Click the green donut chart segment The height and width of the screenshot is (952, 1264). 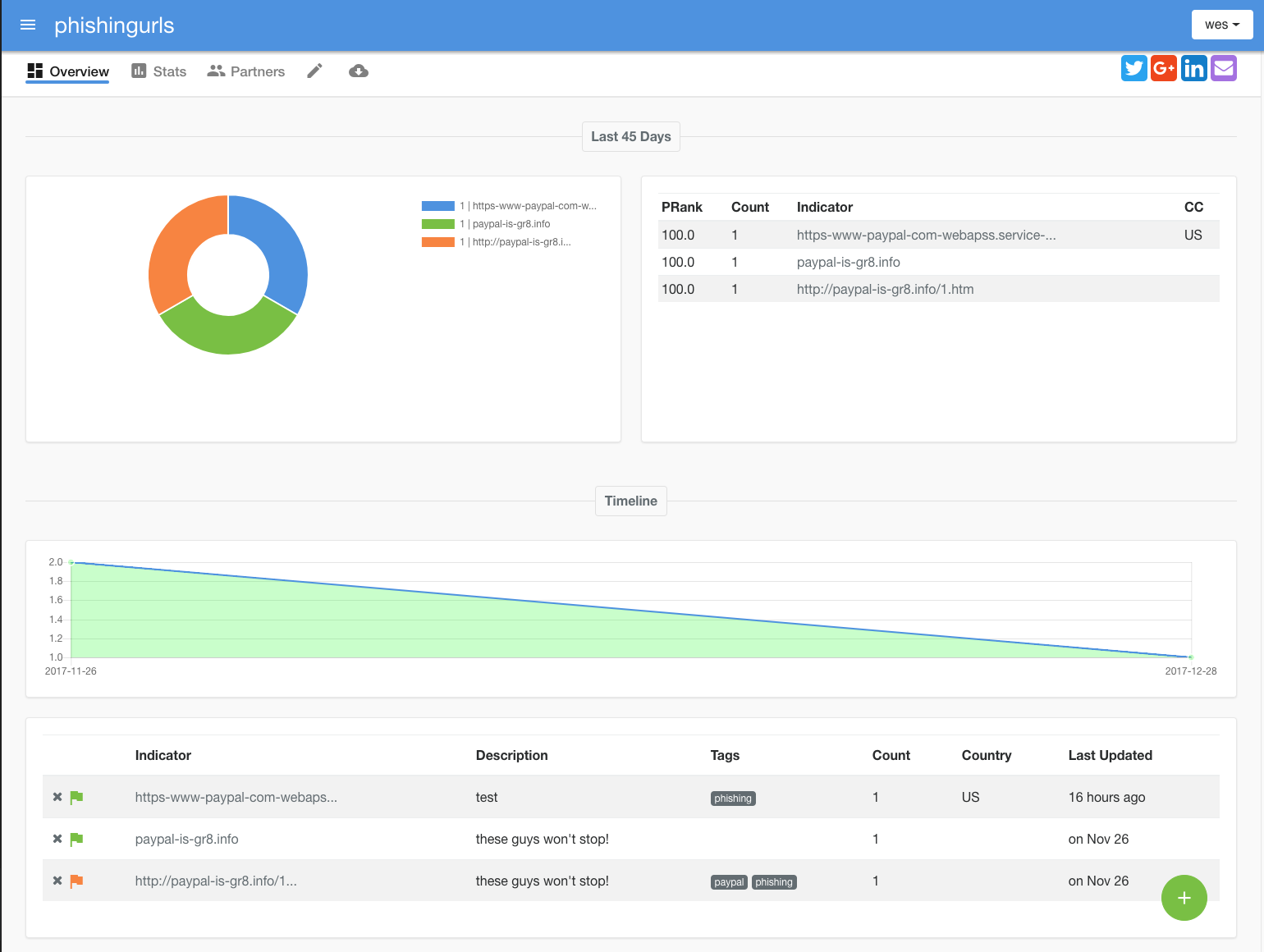tap(228, 333)
